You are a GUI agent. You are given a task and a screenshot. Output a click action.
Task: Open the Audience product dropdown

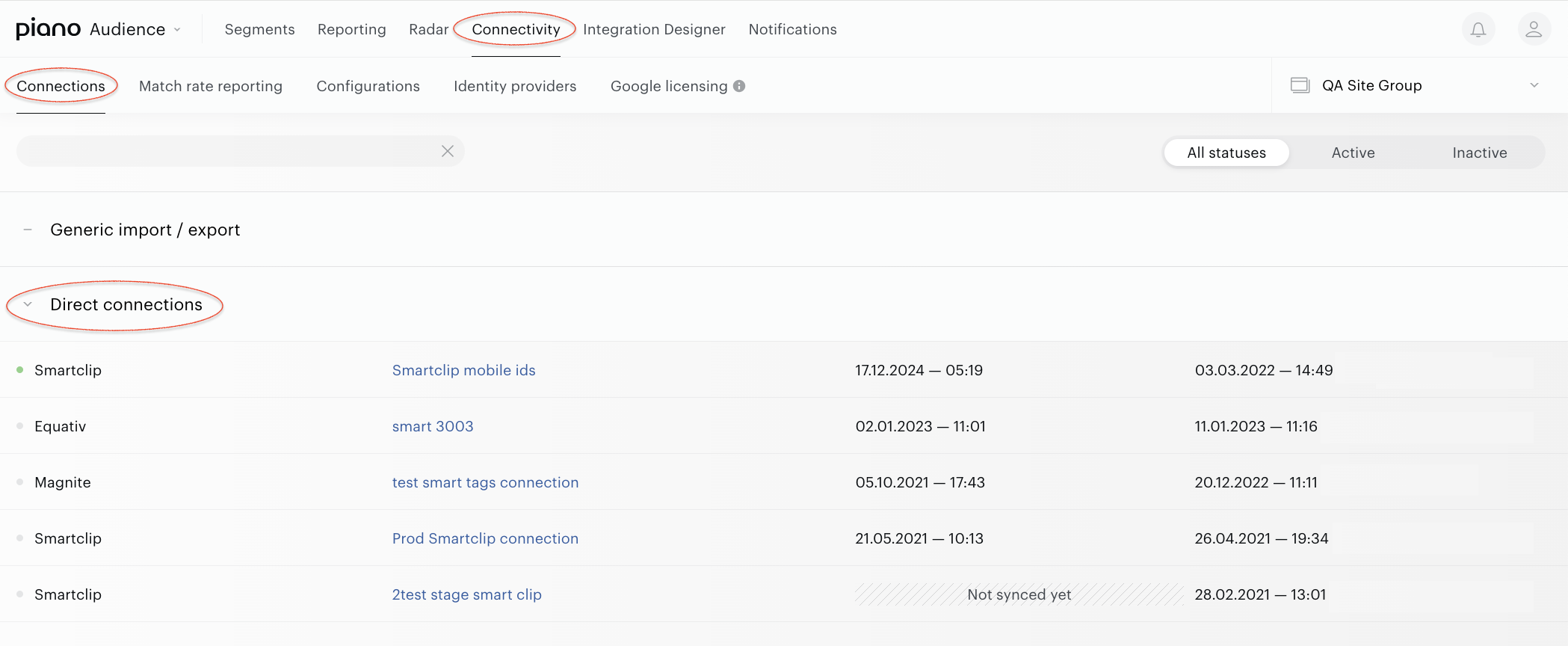click(136, 29)
